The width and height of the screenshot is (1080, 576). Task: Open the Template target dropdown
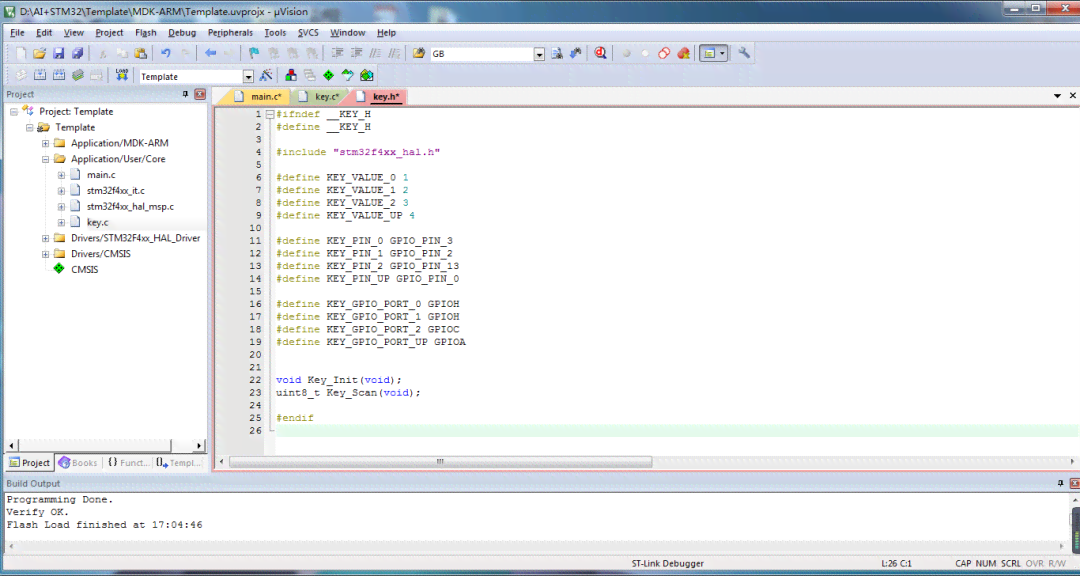[248, 76]
